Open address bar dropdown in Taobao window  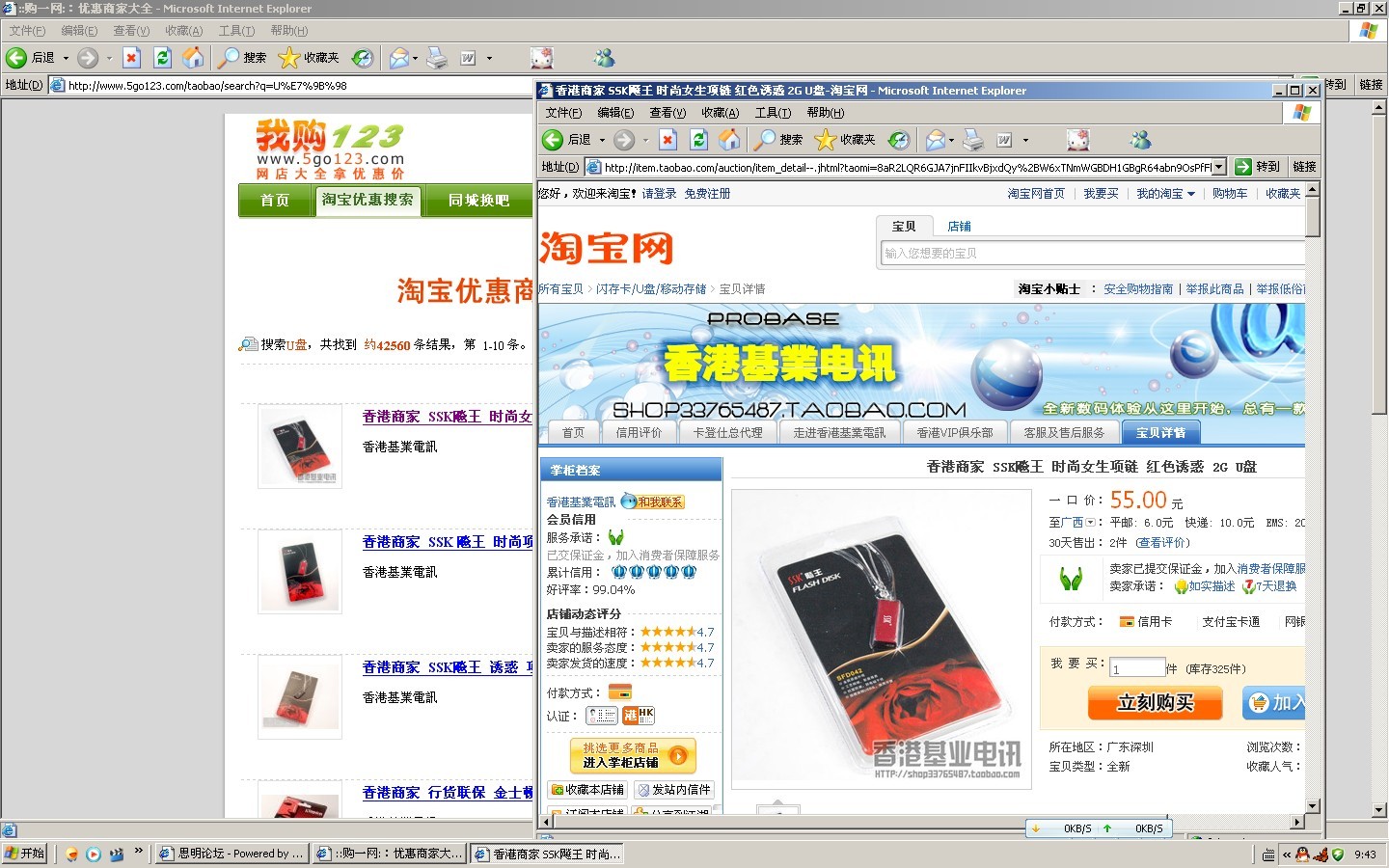coord(1219,167)
